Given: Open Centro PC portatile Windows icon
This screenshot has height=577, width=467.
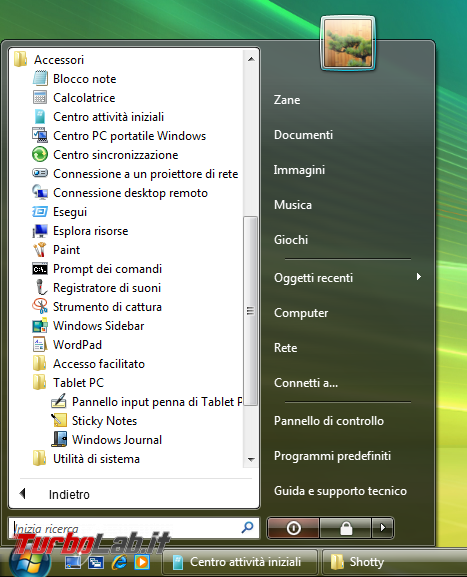Looking at the screenshot, I should click(40, 136).
